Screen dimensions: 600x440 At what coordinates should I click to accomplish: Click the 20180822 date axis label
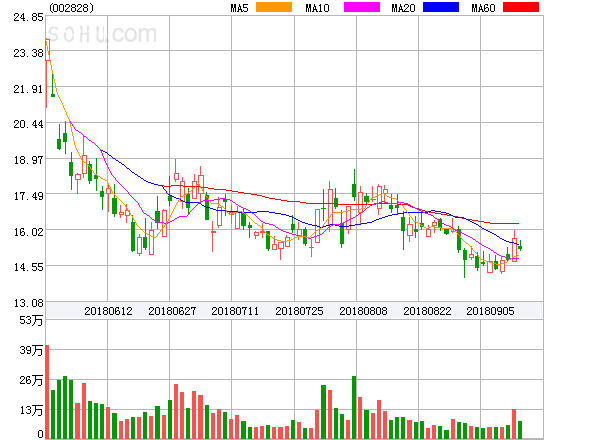coord(427,311)
